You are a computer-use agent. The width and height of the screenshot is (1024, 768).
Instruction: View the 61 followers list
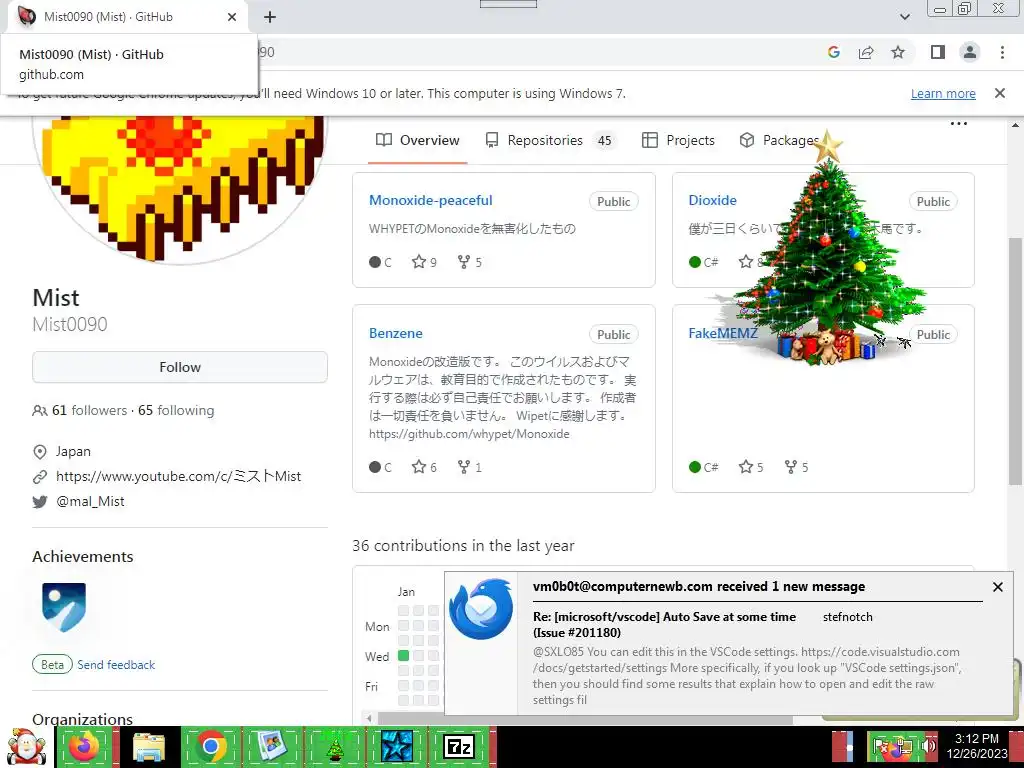(89, 410)
